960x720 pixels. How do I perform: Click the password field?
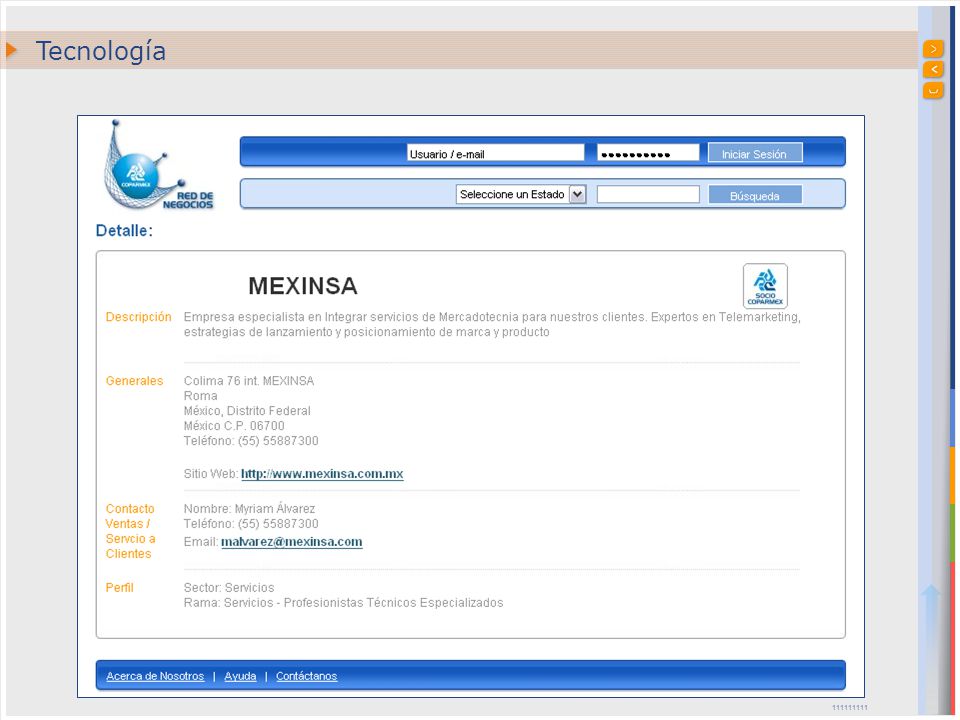[x=648, y=153]
